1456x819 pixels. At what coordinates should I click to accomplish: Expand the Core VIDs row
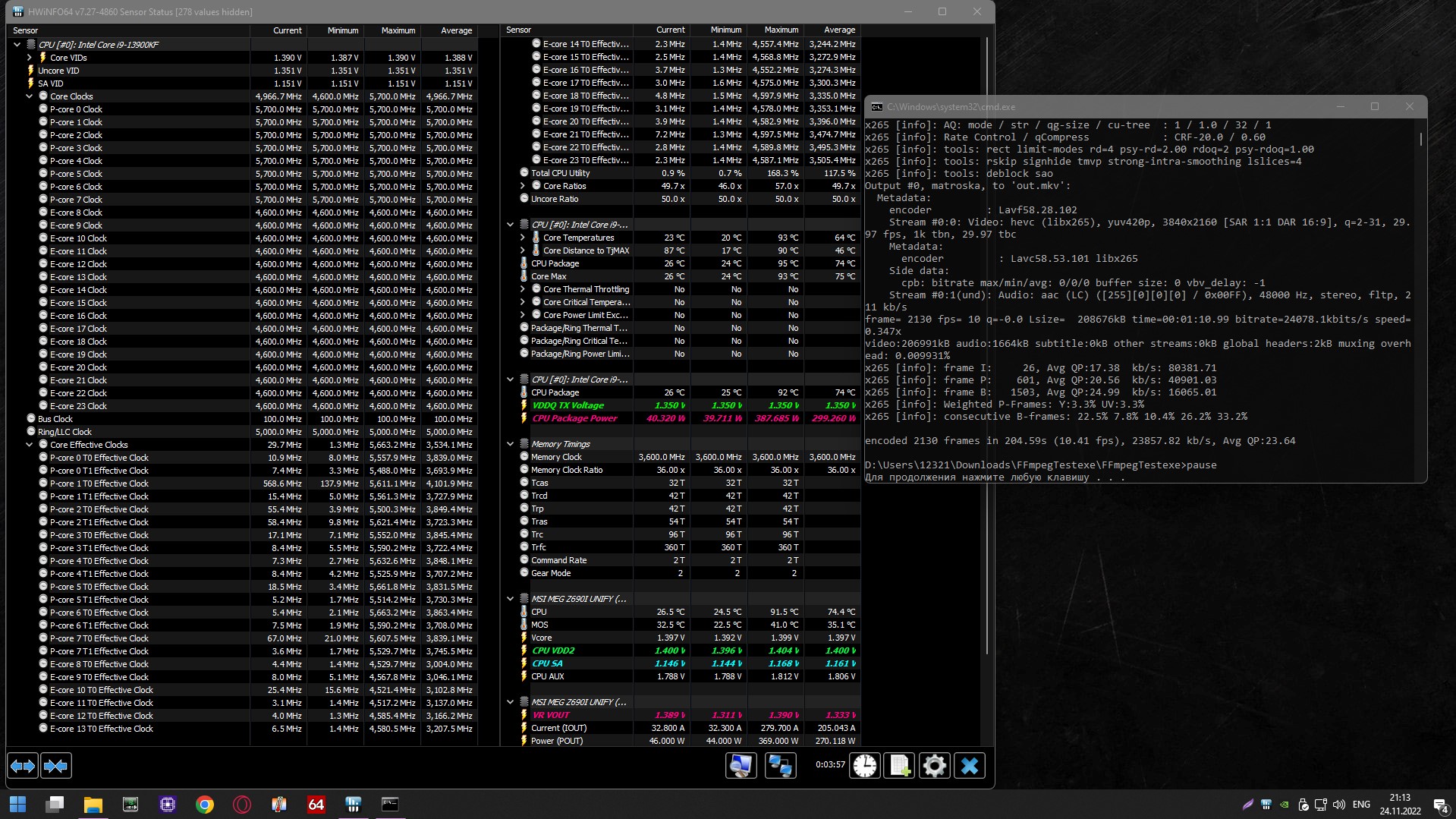(30, 58)
